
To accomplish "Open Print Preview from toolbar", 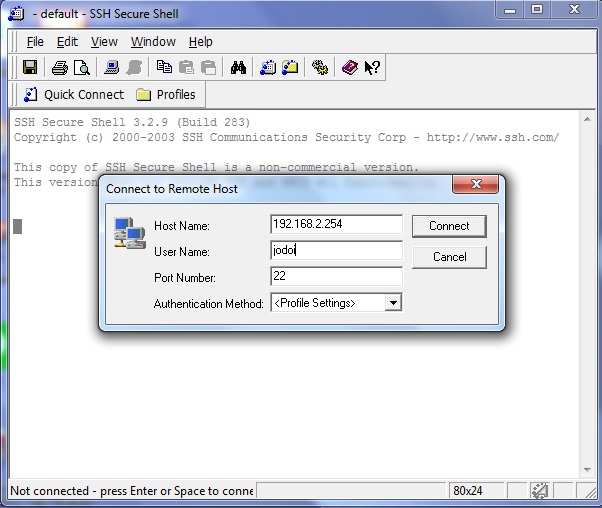I will [82, 68].
